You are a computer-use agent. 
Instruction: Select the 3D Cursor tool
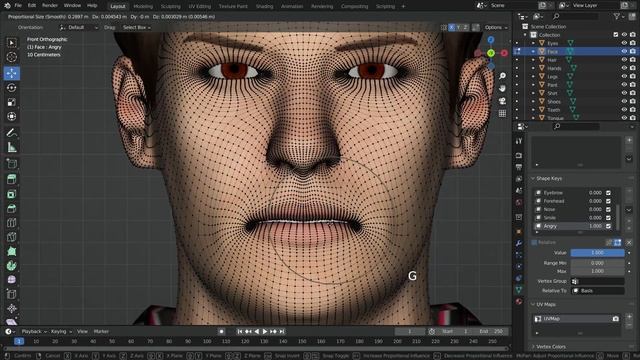(x=11, y=57)
